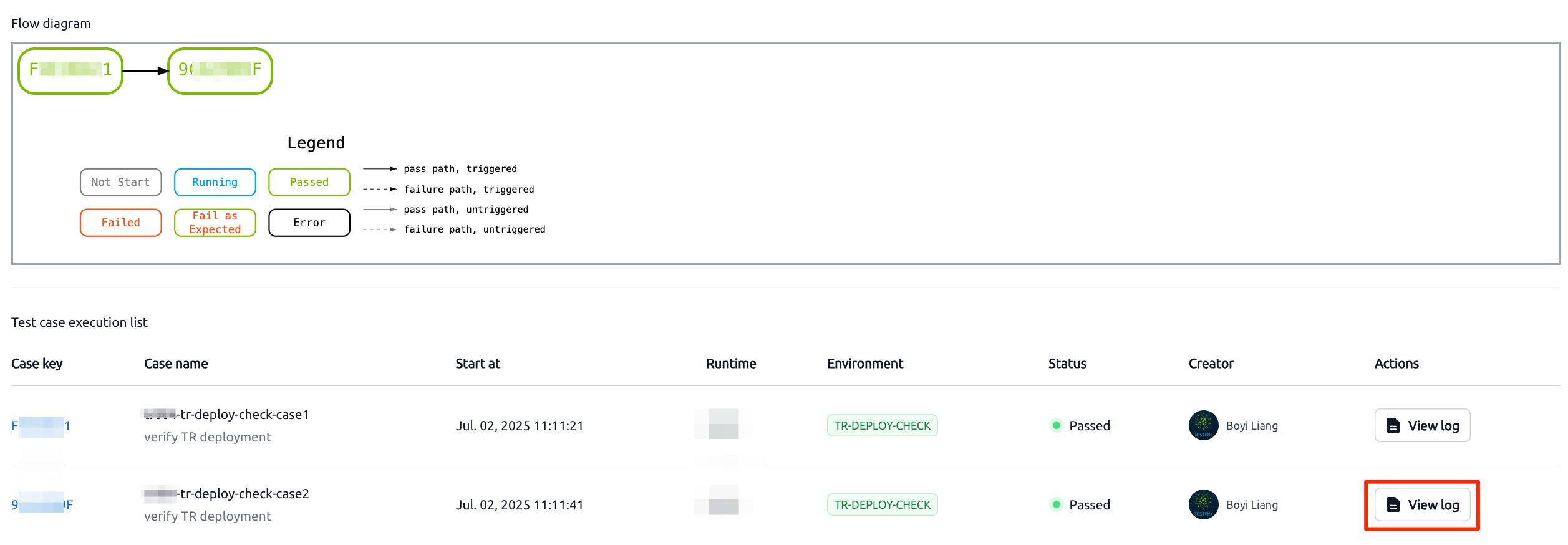1568x545 pixels.
Task: Click the Running legend box
Action: point(215,182)
